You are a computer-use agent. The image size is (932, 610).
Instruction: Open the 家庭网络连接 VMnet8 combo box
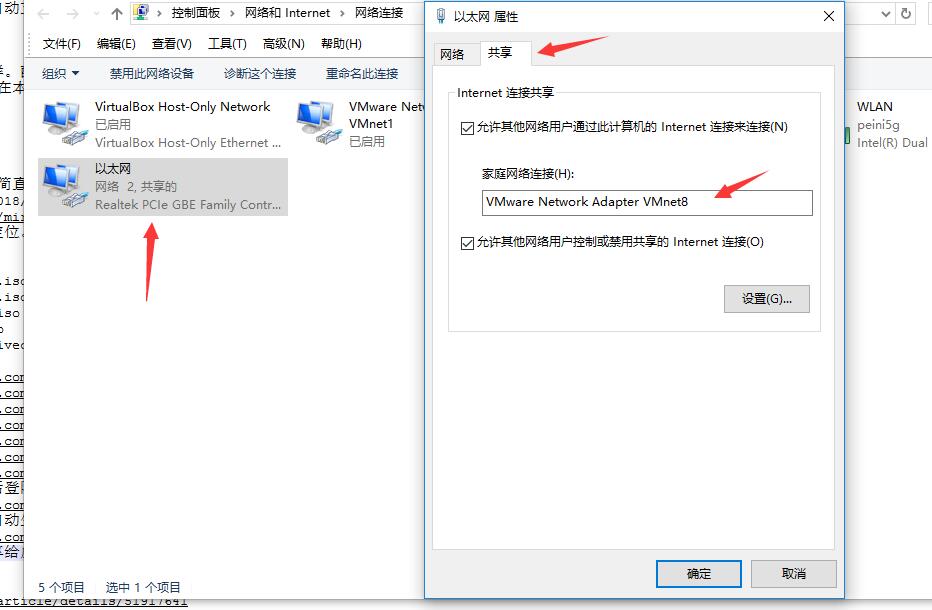coord(647,203)
